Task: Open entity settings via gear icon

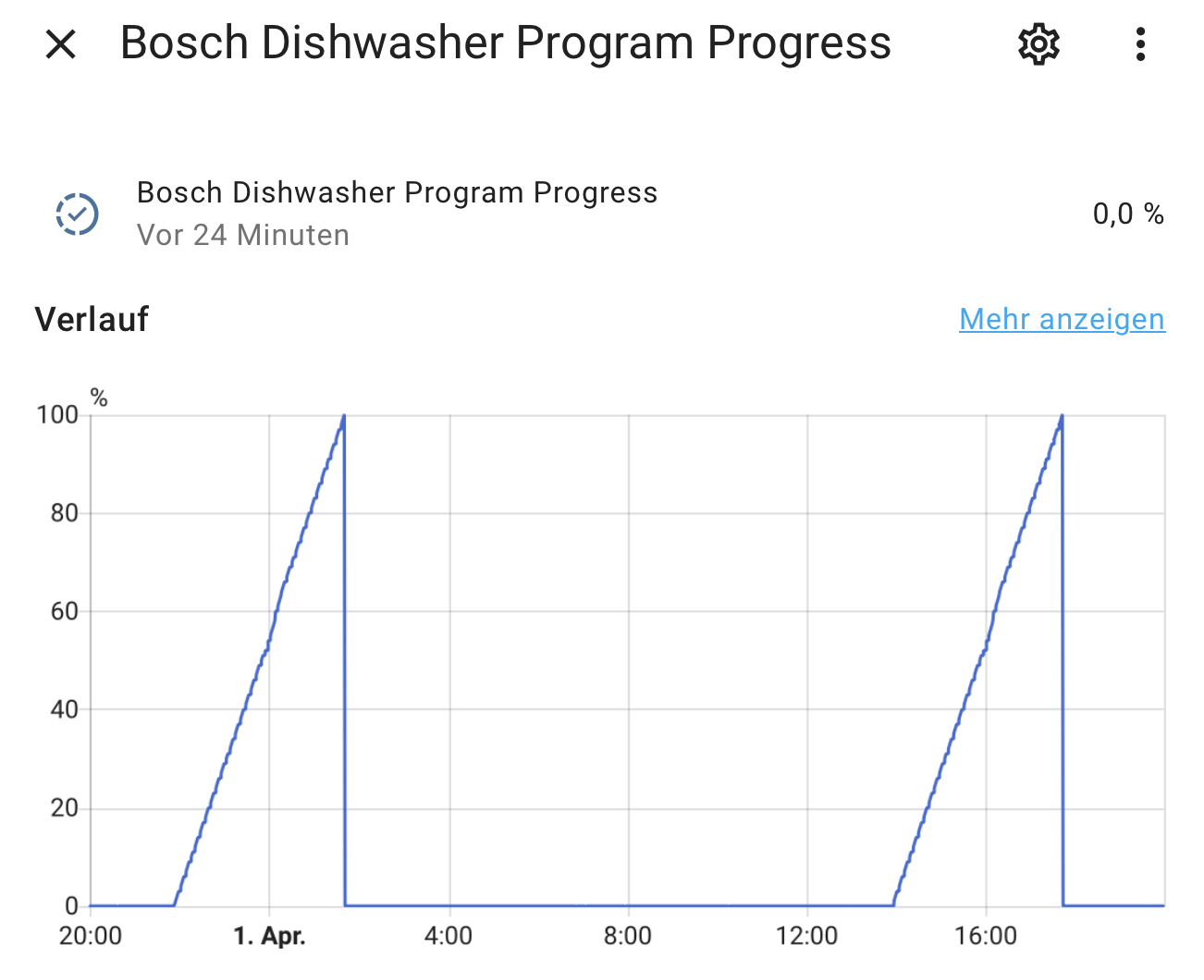Action: [x=1038, y=43]
